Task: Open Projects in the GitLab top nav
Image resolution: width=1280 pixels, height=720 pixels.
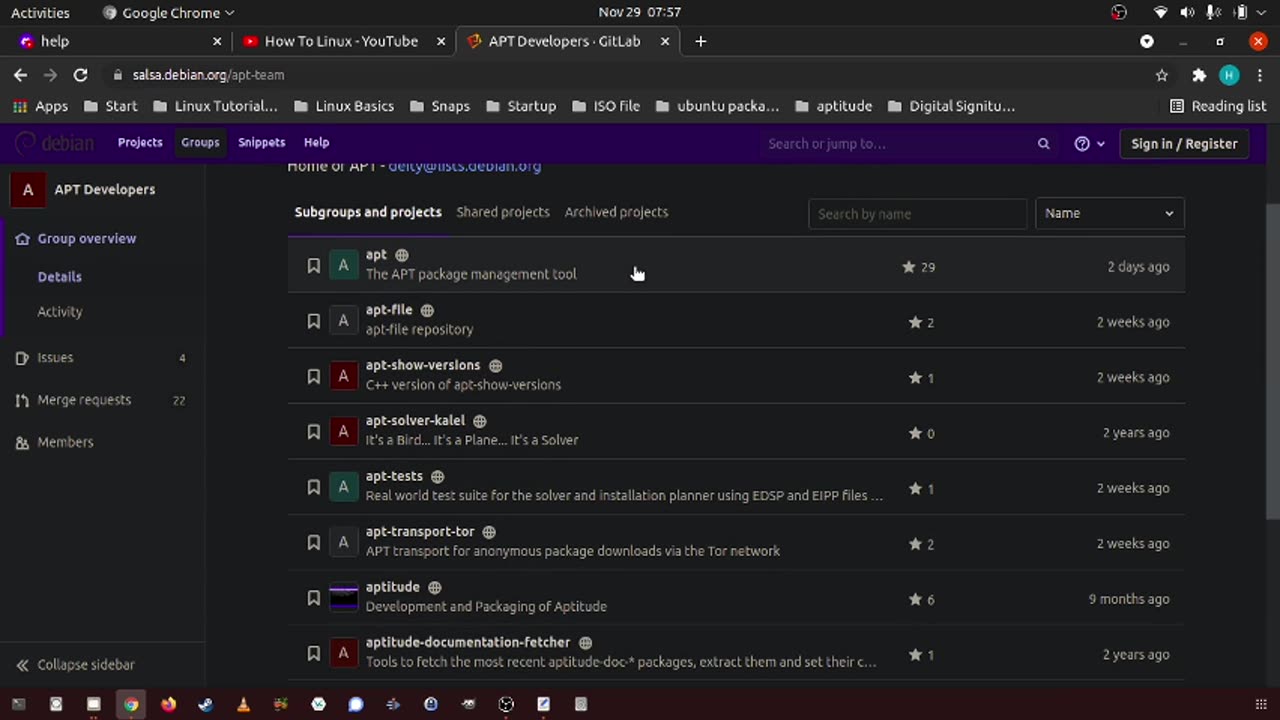Action: point(140,143)
